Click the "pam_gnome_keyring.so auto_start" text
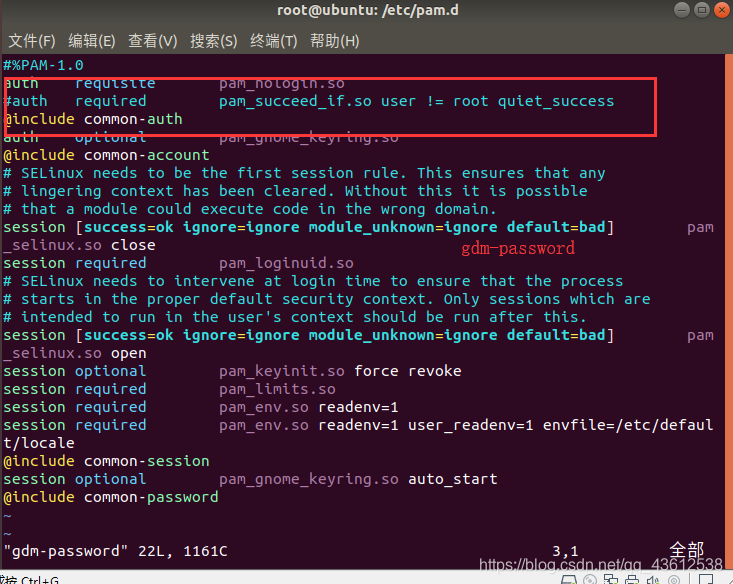 click(x=358, y=479)
